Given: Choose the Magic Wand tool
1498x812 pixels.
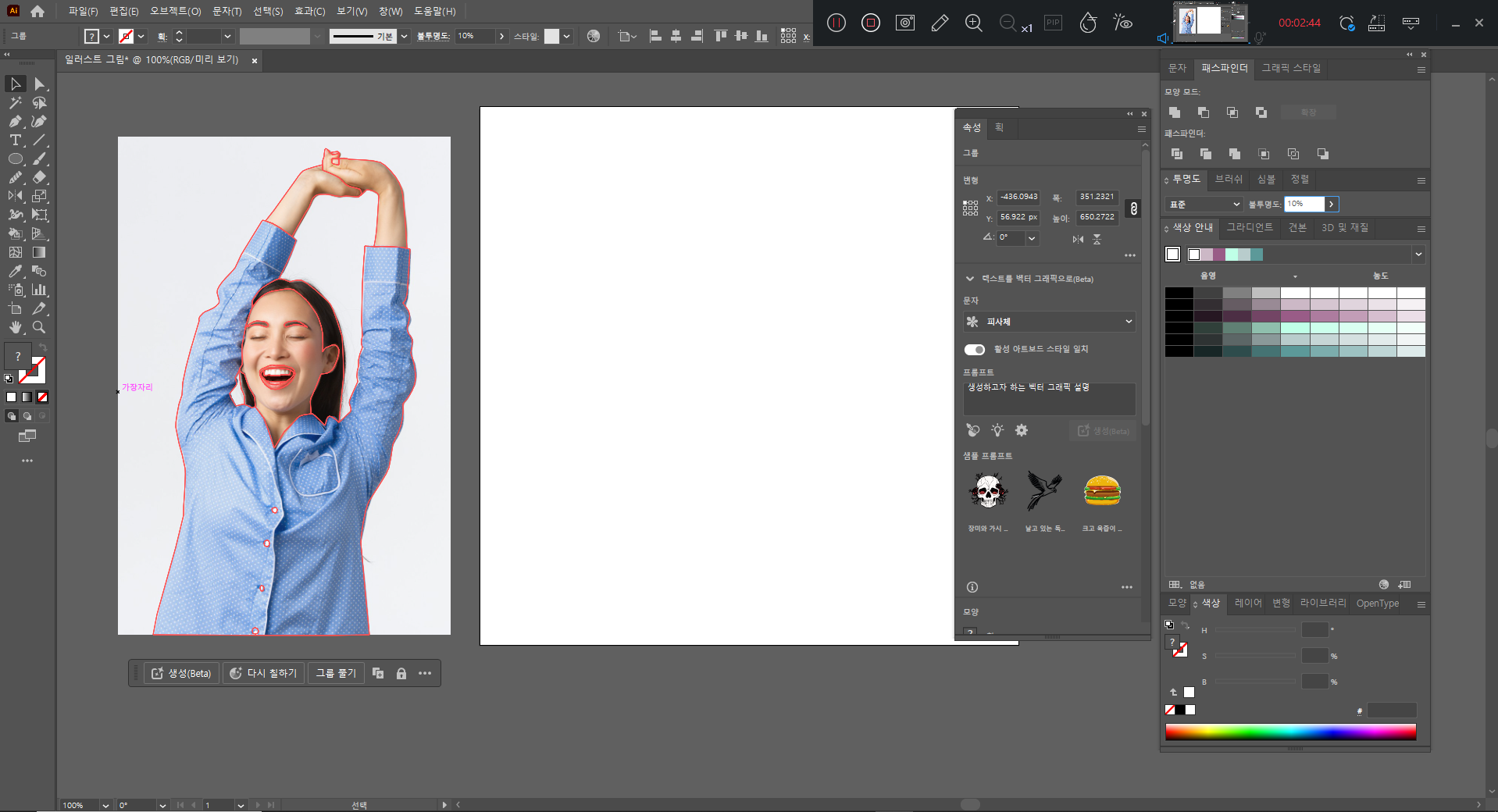Looking at the screenshot, I should click(15, 103).
